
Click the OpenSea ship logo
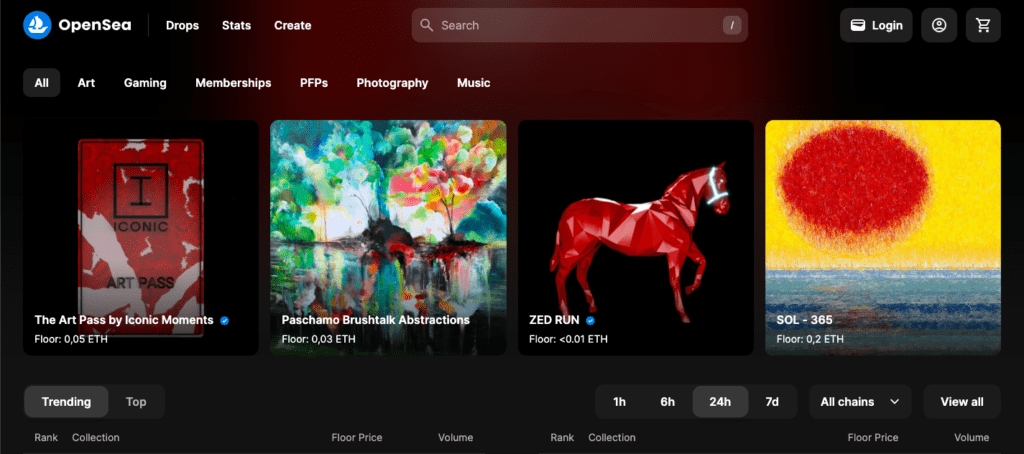pos(37,25)
